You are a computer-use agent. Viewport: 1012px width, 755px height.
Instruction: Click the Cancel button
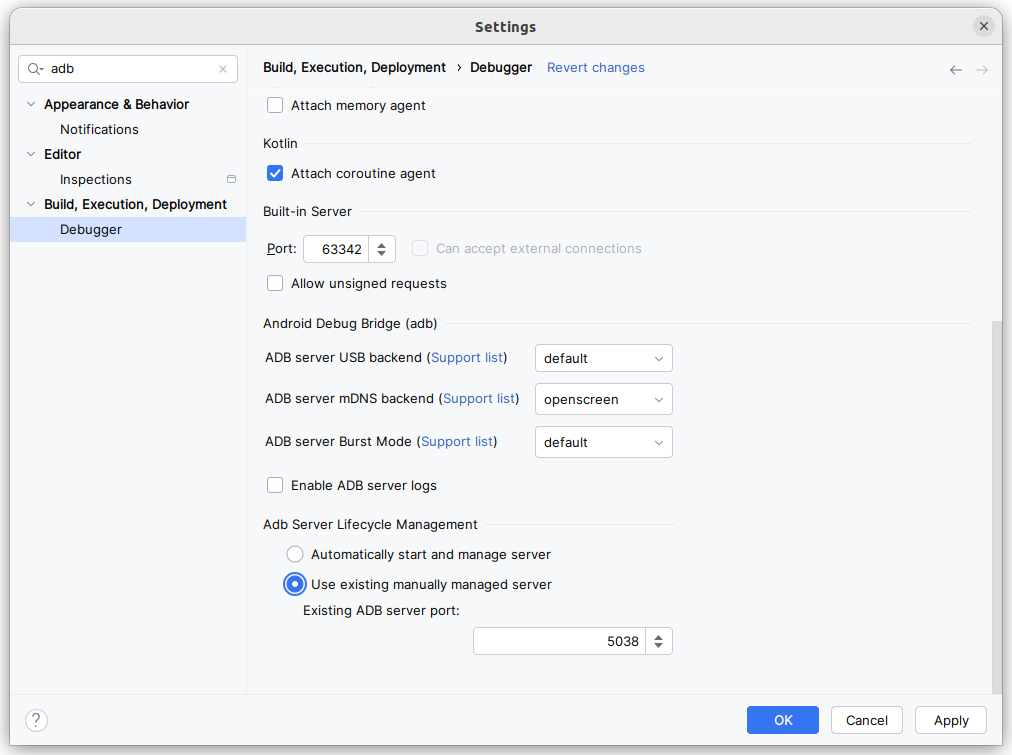pyautogui.click(x=867, y=720)
